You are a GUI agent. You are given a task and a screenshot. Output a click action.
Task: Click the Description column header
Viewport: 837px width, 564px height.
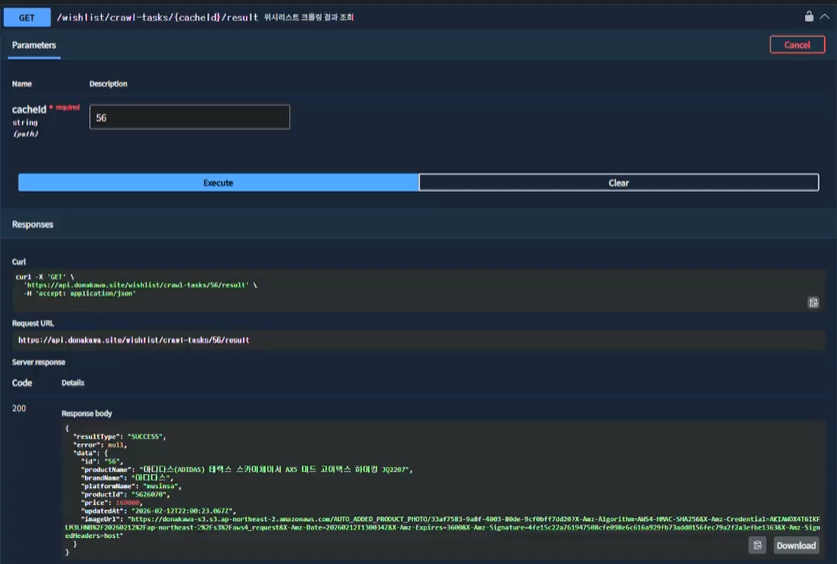tap(108, 84)
